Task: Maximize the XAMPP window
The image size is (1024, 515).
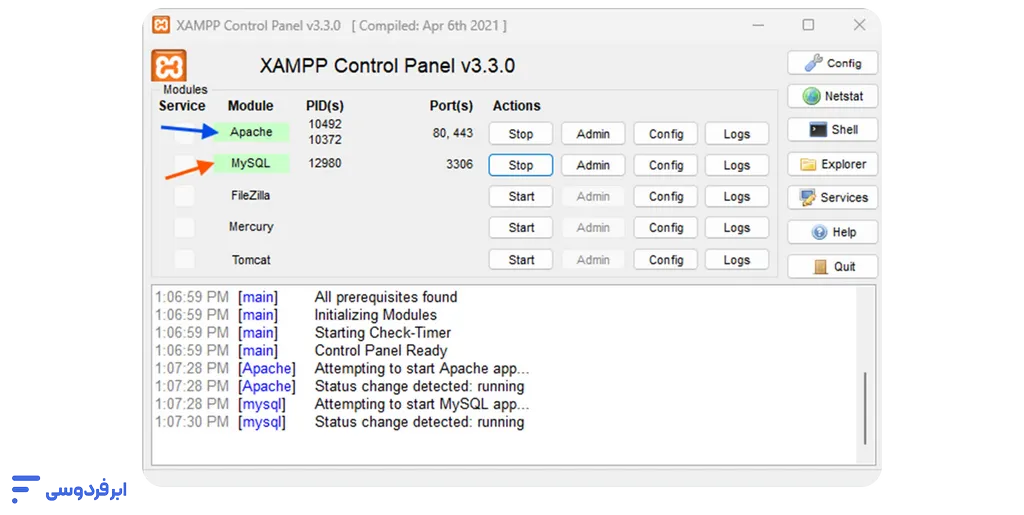Action: click(x=808, y=25)
